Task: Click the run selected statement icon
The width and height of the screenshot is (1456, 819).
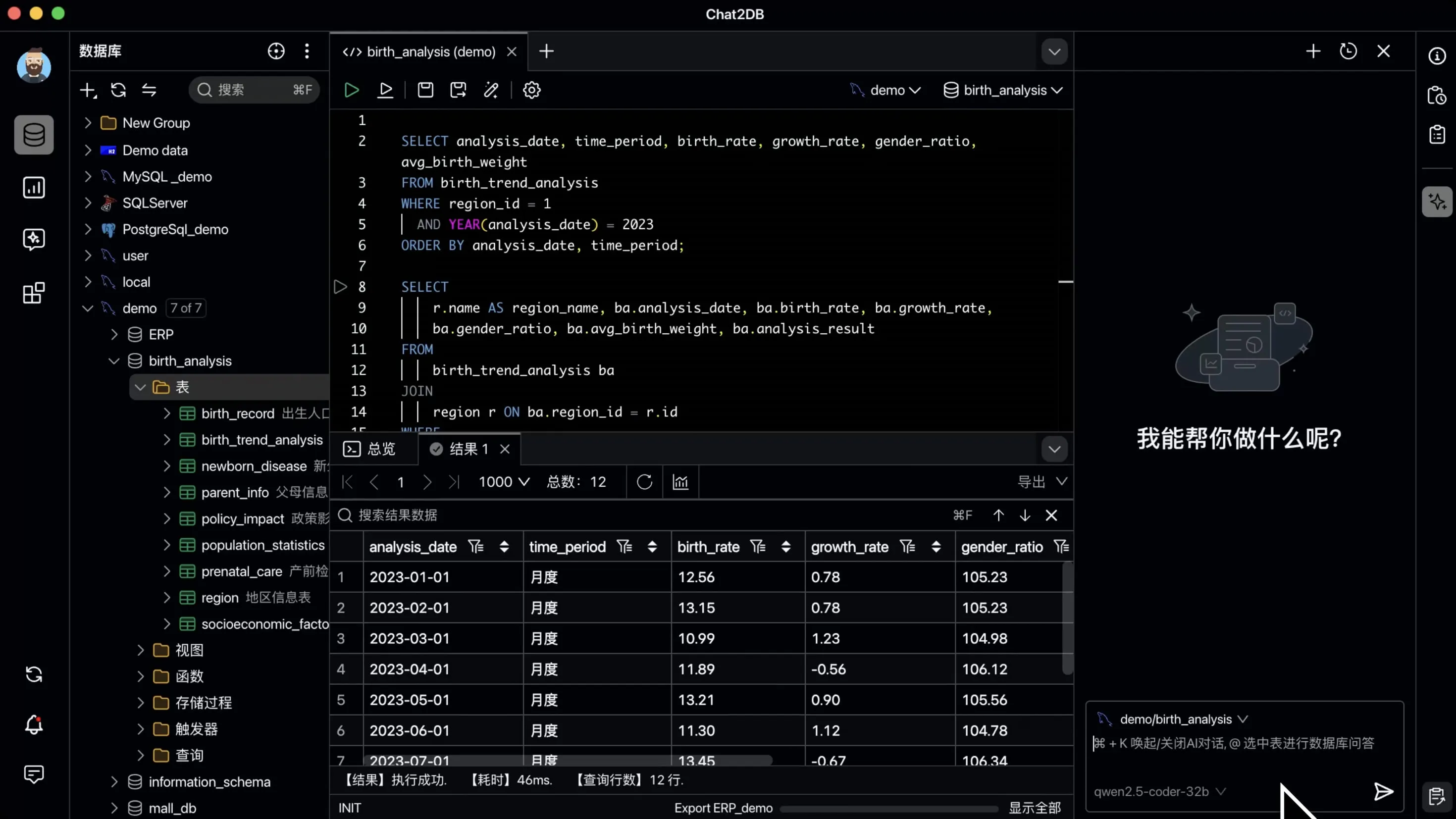Action: pyautogui.click(x=385, y=90)
